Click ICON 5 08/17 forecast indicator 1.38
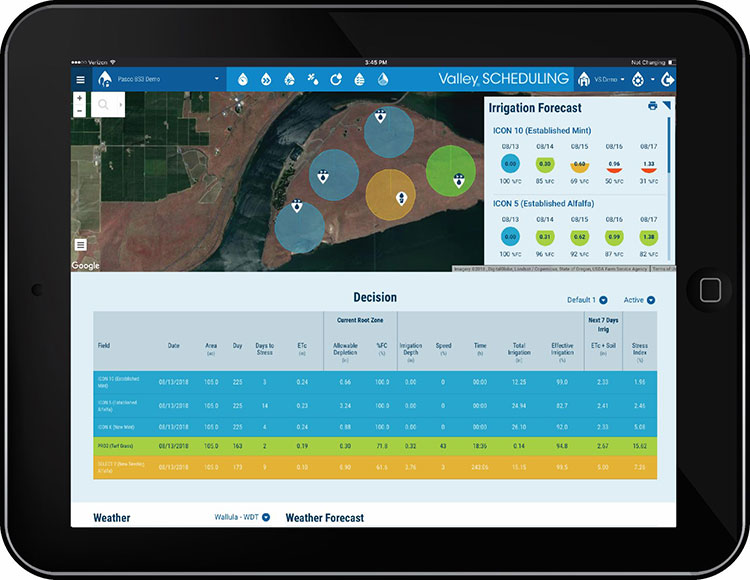This screenshot has height=580, width=750. [x=649, y=237]
